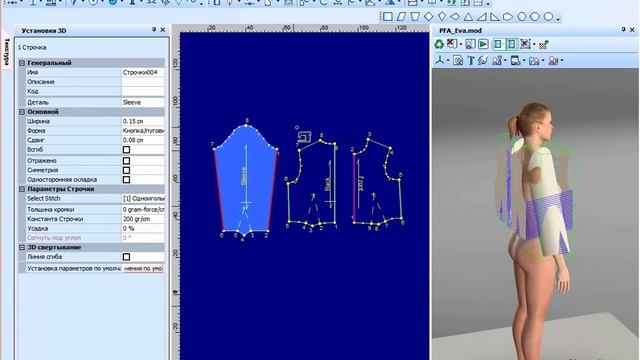Select the octagon shape tool
The width and height of the screenshot is (640, 360).
(x=535, y=16)
